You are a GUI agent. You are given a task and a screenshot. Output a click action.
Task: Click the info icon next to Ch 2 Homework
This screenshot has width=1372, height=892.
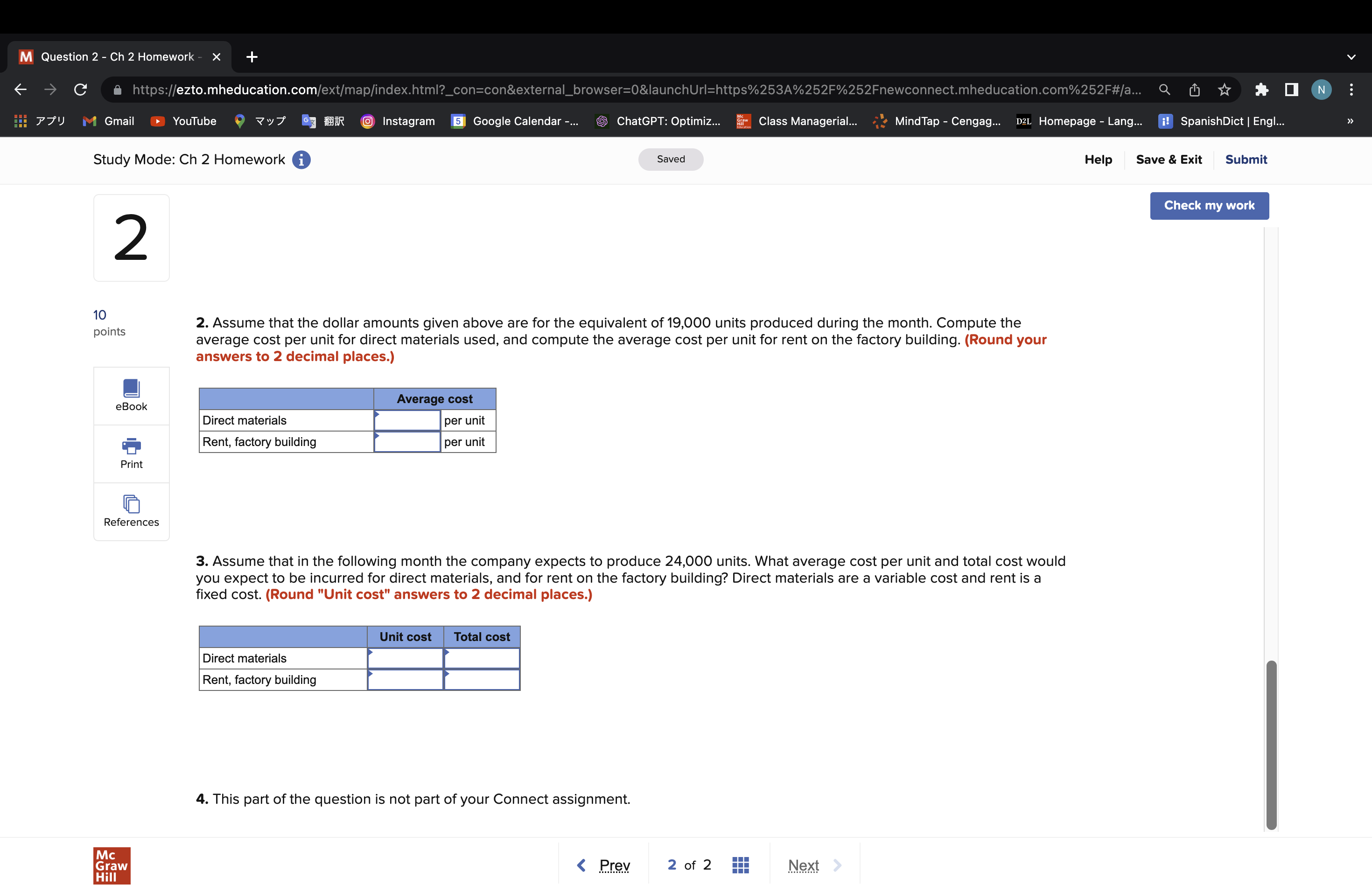(301, 160)
